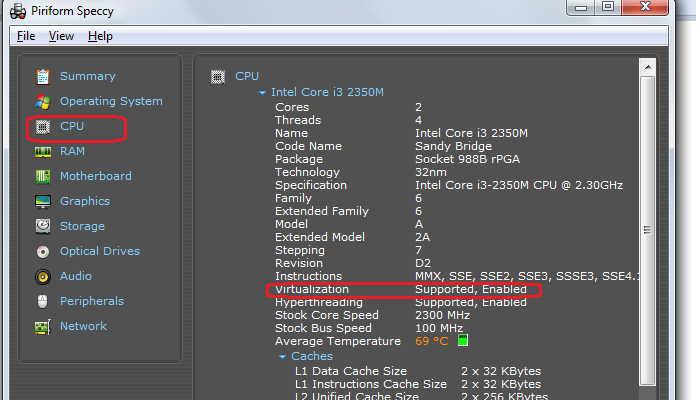
Task: Click the Peripherals mouse icon
Action: [42, 302]
